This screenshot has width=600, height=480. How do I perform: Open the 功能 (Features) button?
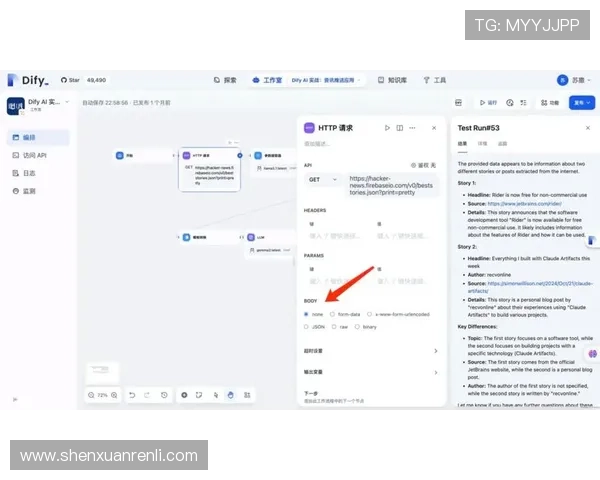[550, 103]
